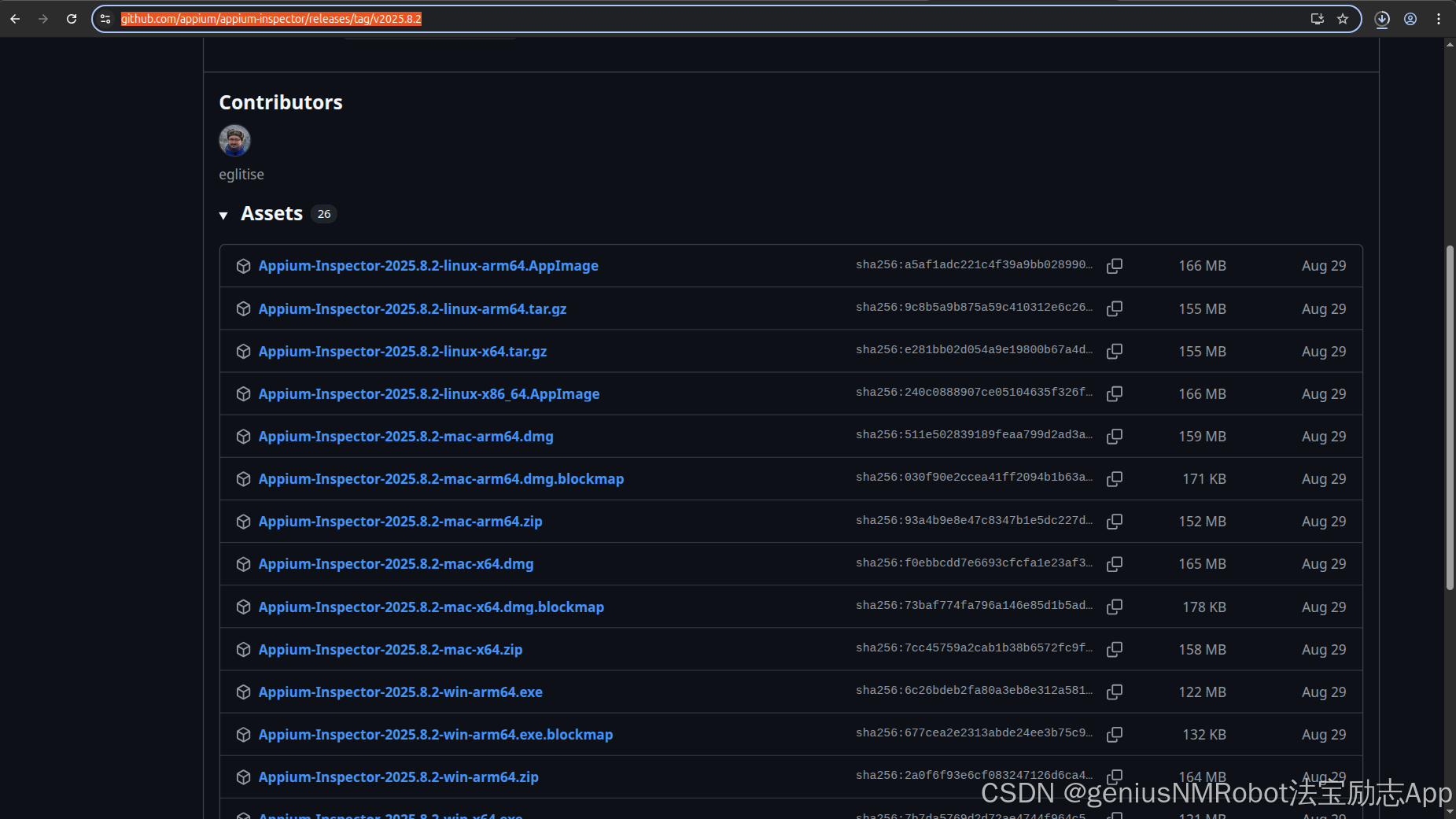Copy SHA256 checksum for linux-arm64 AppImage
The image size is (1456, 819).
coord(1115,266)
